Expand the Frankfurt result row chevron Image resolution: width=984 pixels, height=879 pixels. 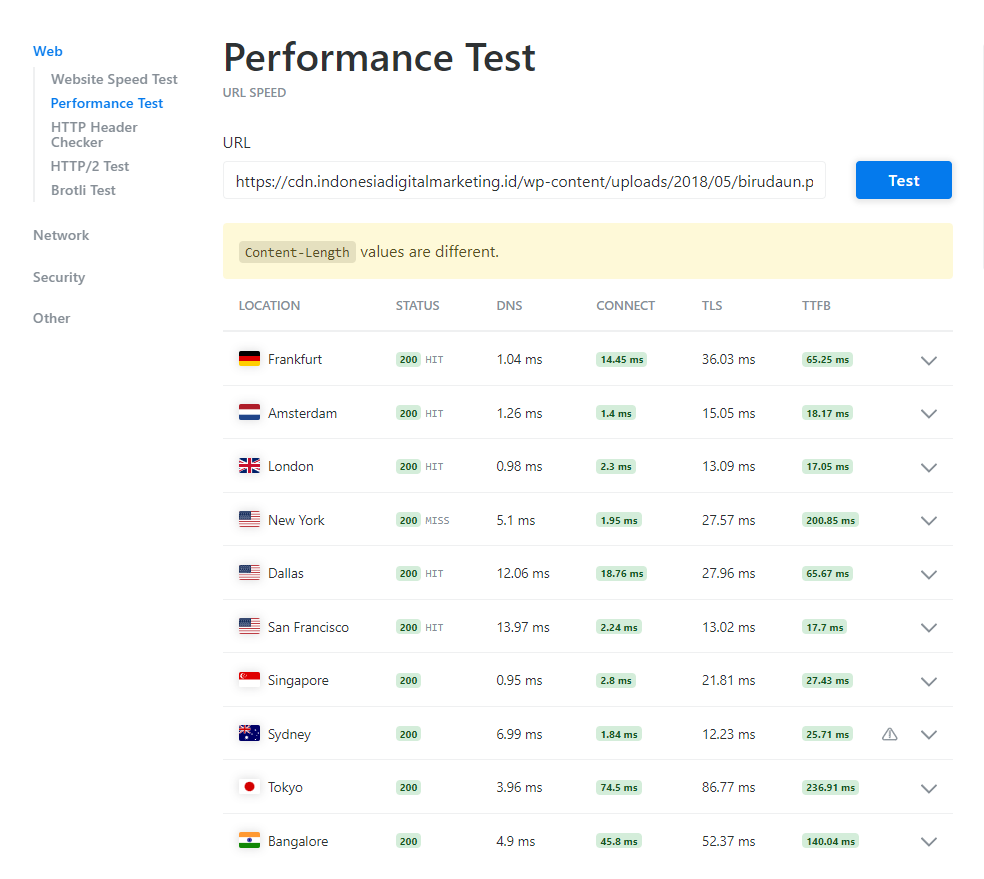pyautogui.click(x=928, y=360)
